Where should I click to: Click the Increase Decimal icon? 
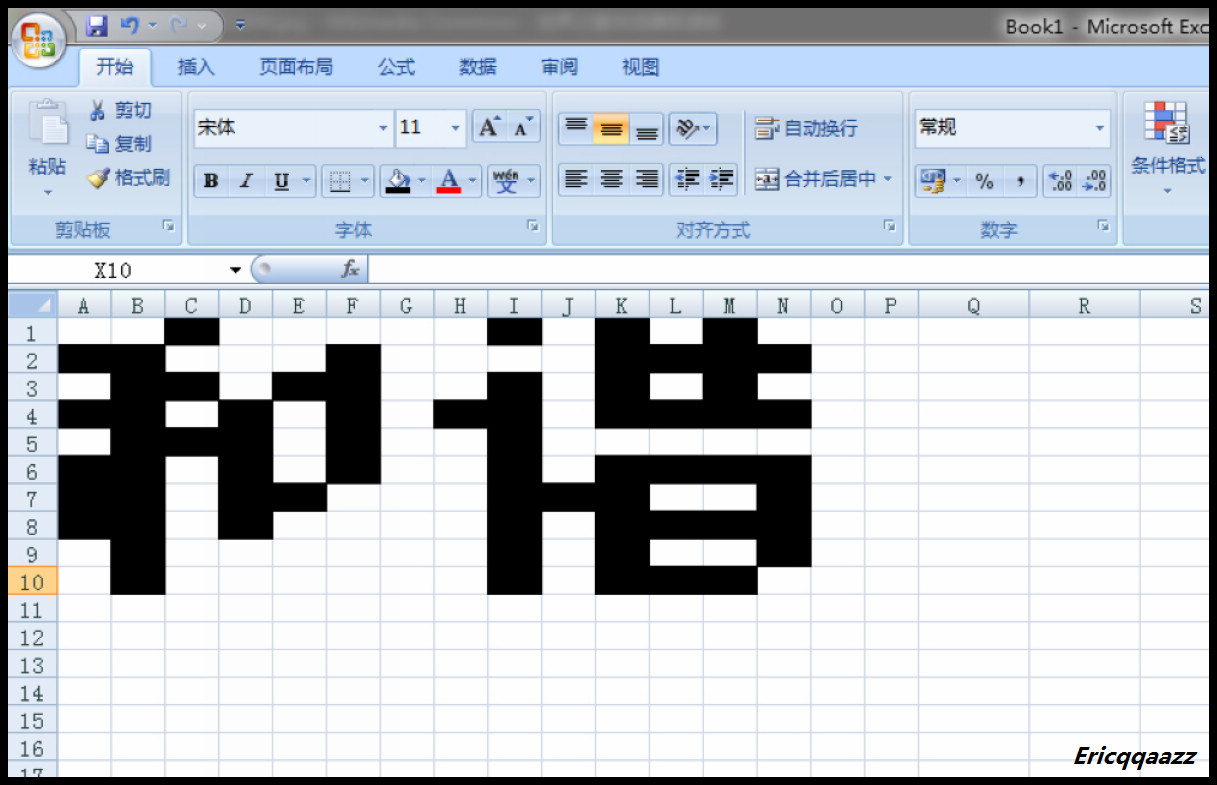1061,181
